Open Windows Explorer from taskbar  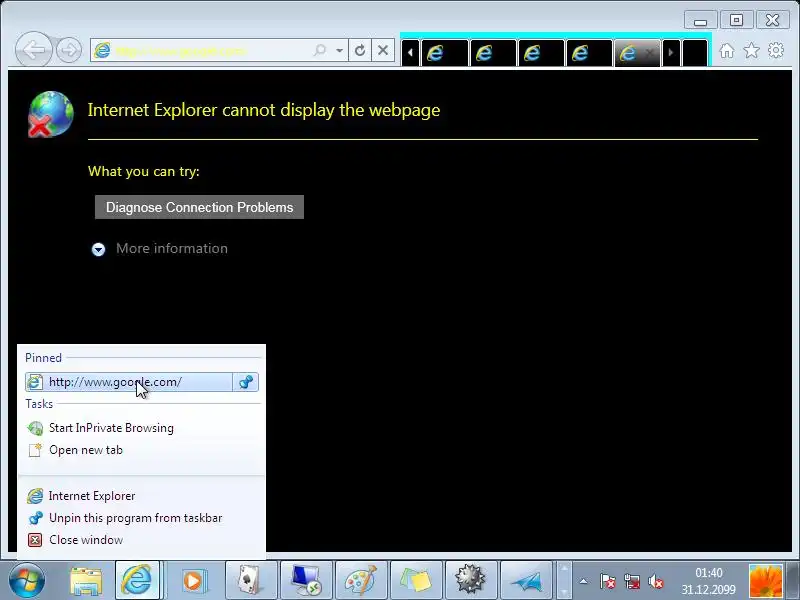[86, 581]
